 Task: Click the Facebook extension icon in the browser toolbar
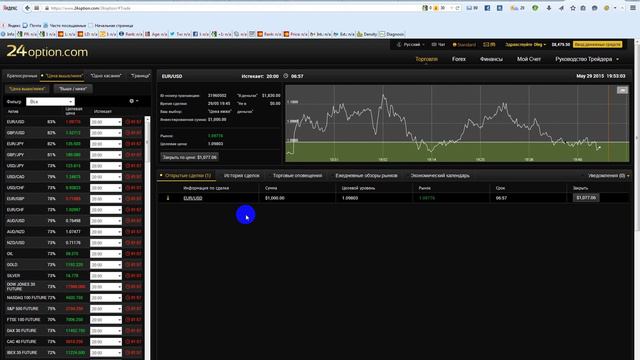click(487, 8)
